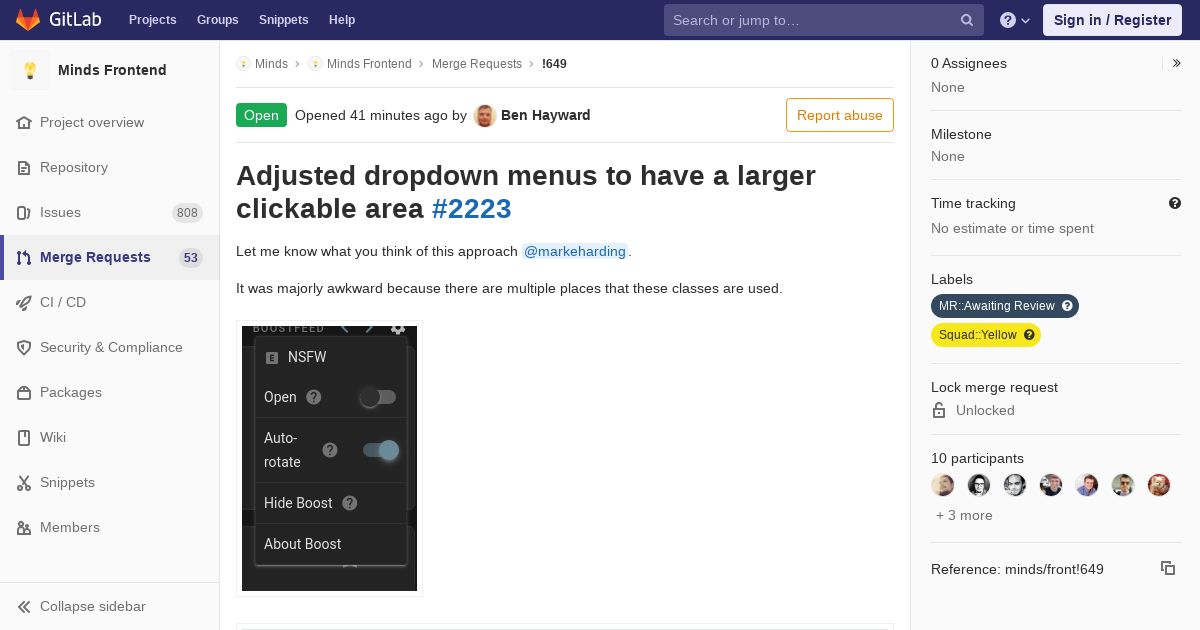Open Groups menu in top bar
The width and height of the screenshot is (1200, 630).
(x=217, y=20)
